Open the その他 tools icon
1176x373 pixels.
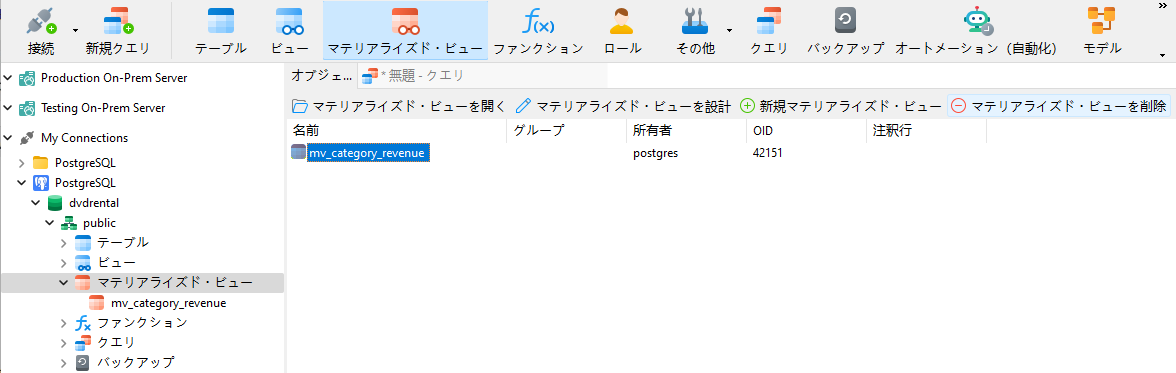[x=695, y=30]
